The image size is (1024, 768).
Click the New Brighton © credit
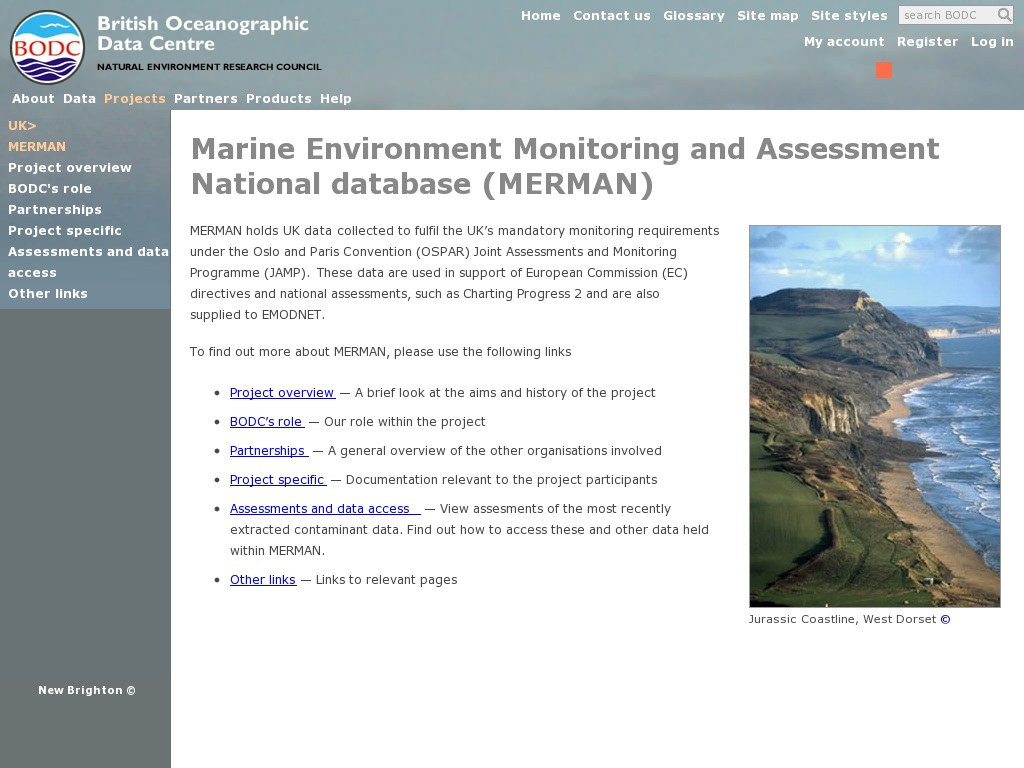click(87, 690)
